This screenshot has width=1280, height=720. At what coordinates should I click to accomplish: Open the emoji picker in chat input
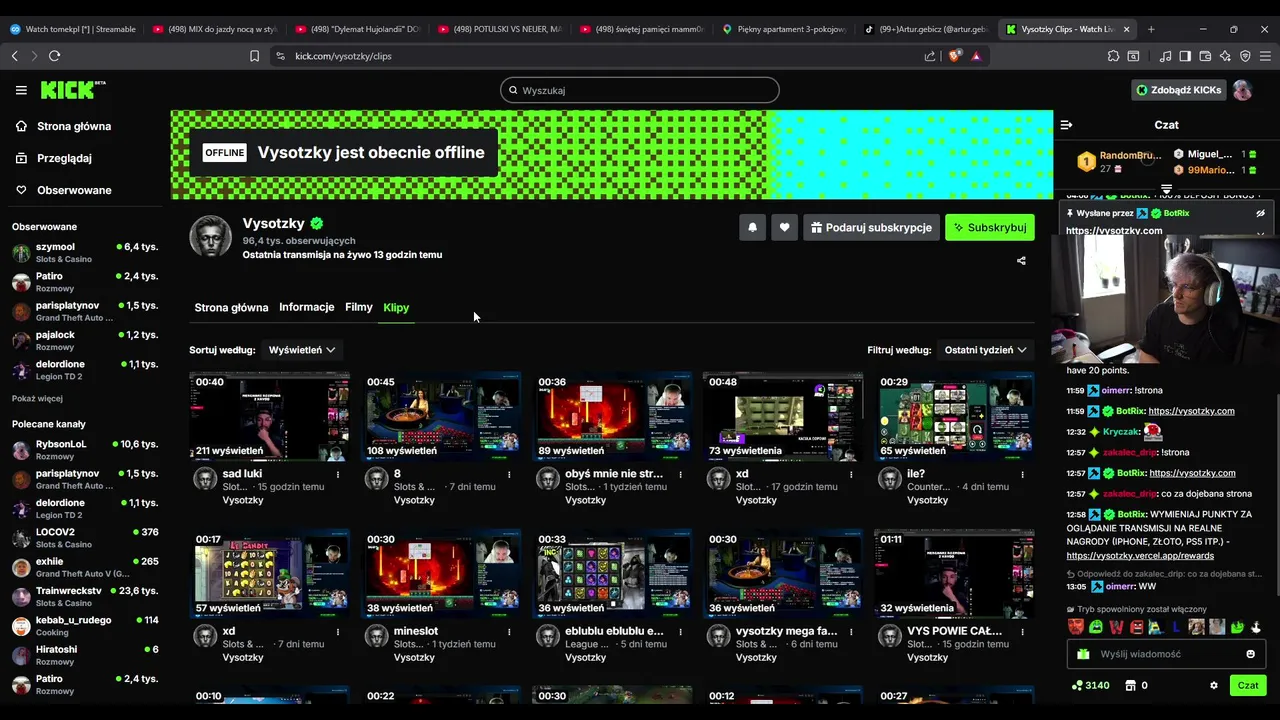pos(1250,654)
